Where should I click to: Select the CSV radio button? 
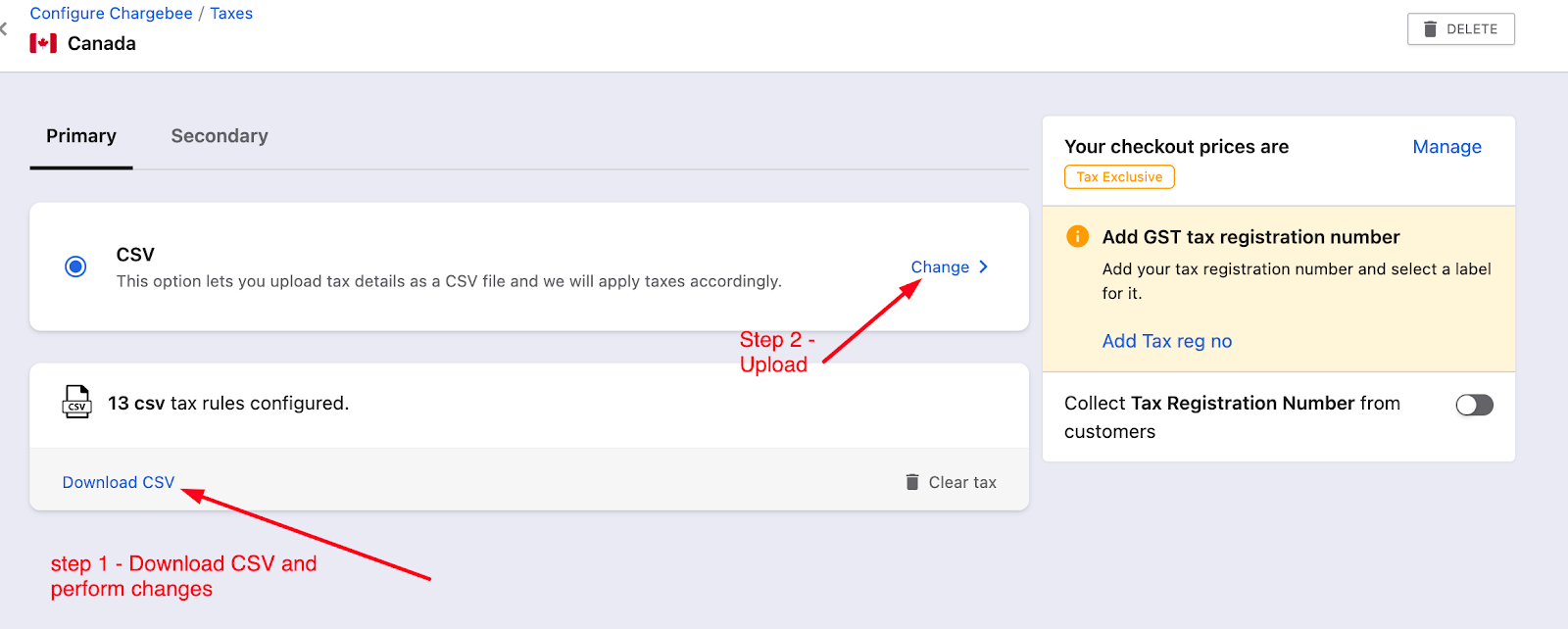75,266
